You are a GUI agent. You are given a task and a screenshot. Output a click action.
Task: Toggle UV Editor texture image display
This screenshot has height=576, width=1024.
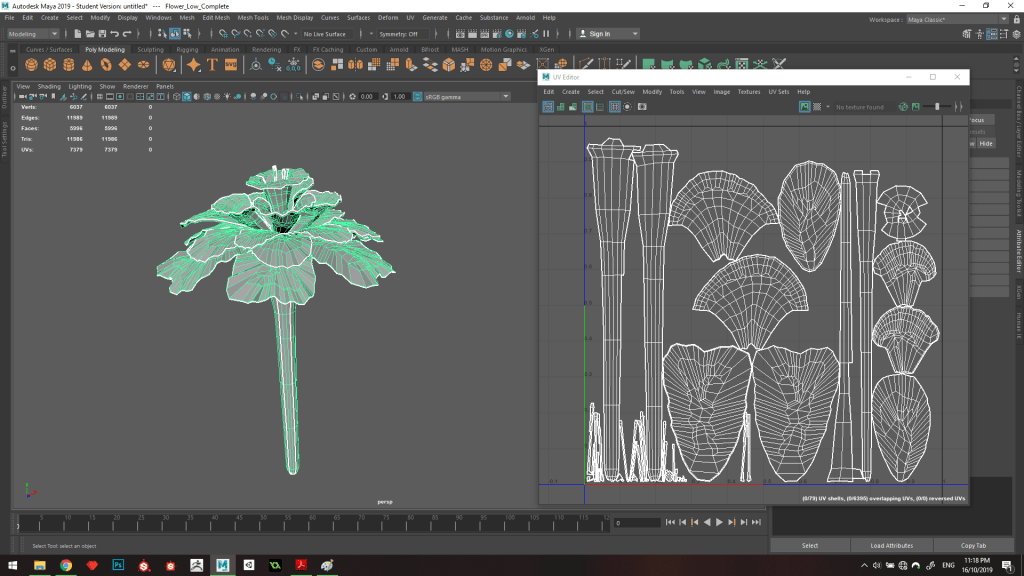805,106
